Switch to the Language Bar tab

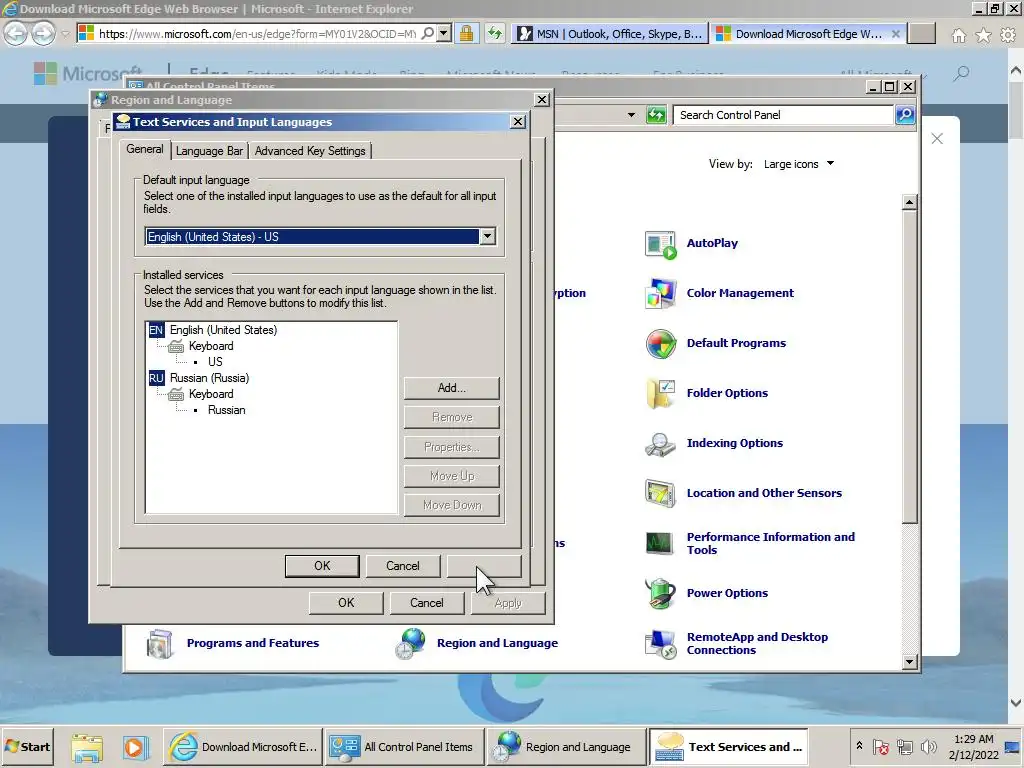pos(209,151)
